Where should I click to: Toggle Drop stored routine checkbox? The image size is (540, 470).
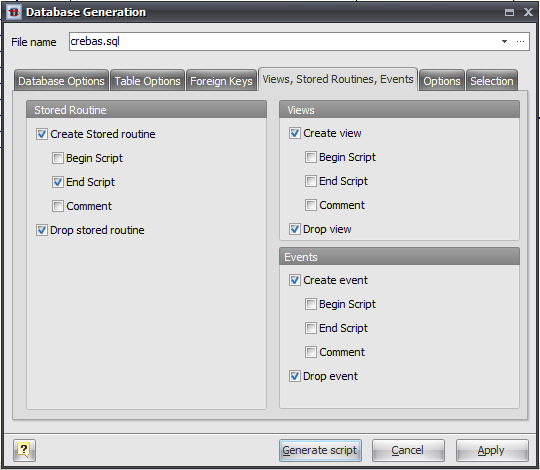tap(42, 230)
